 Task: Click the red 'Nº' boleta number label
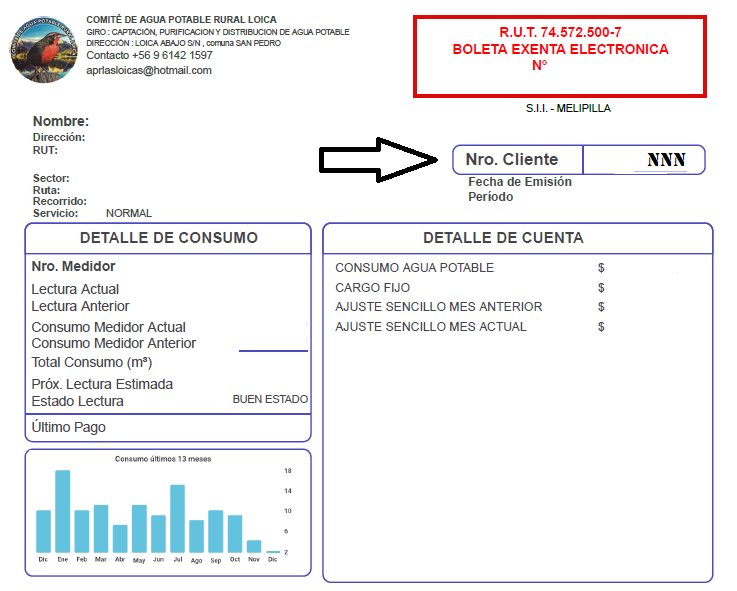click(x=540, y=65)
